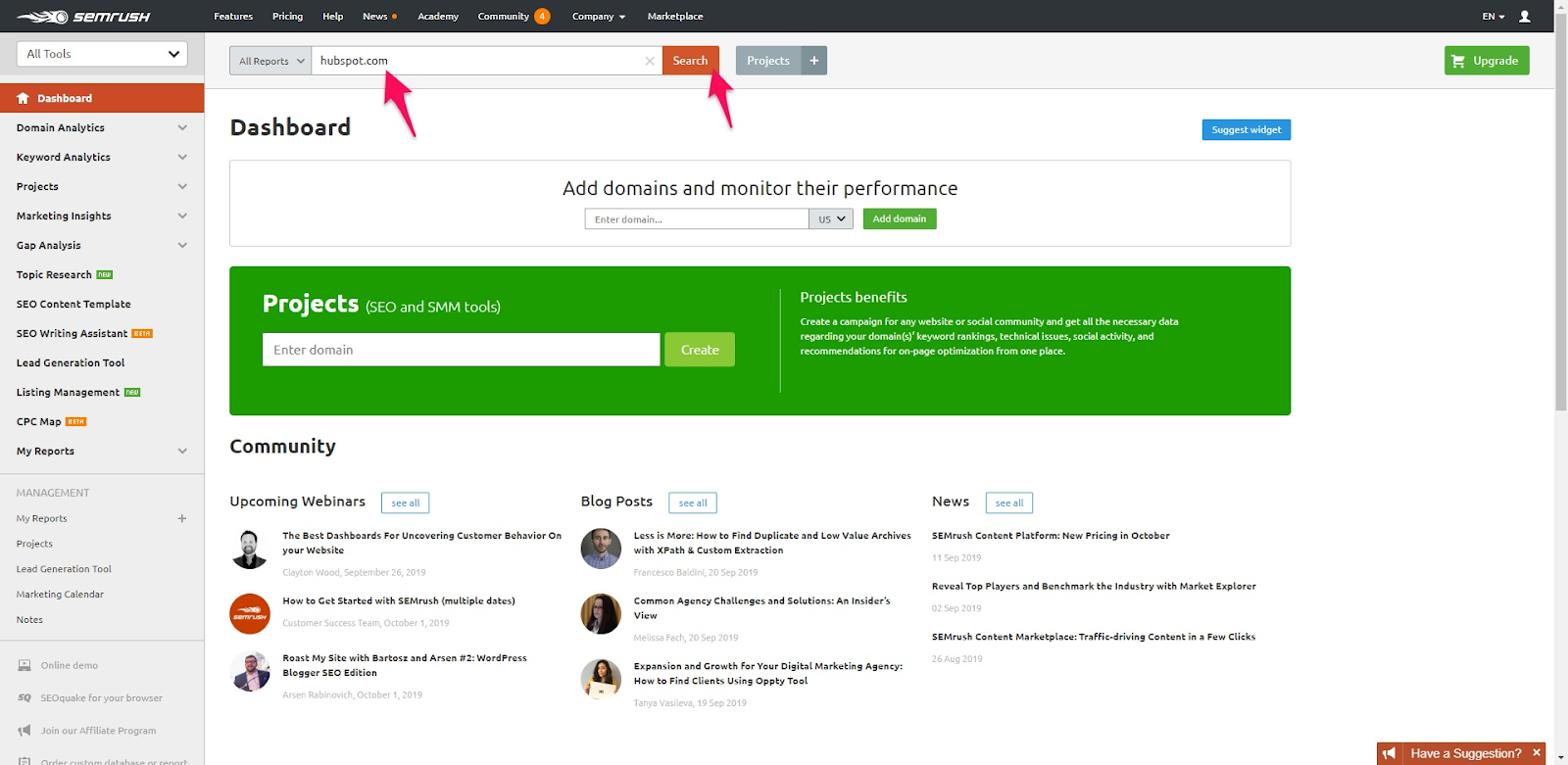Click the megaphone icon on suggestion bar
Screen dimensions: 1568x765
(x=1389, y=753)
